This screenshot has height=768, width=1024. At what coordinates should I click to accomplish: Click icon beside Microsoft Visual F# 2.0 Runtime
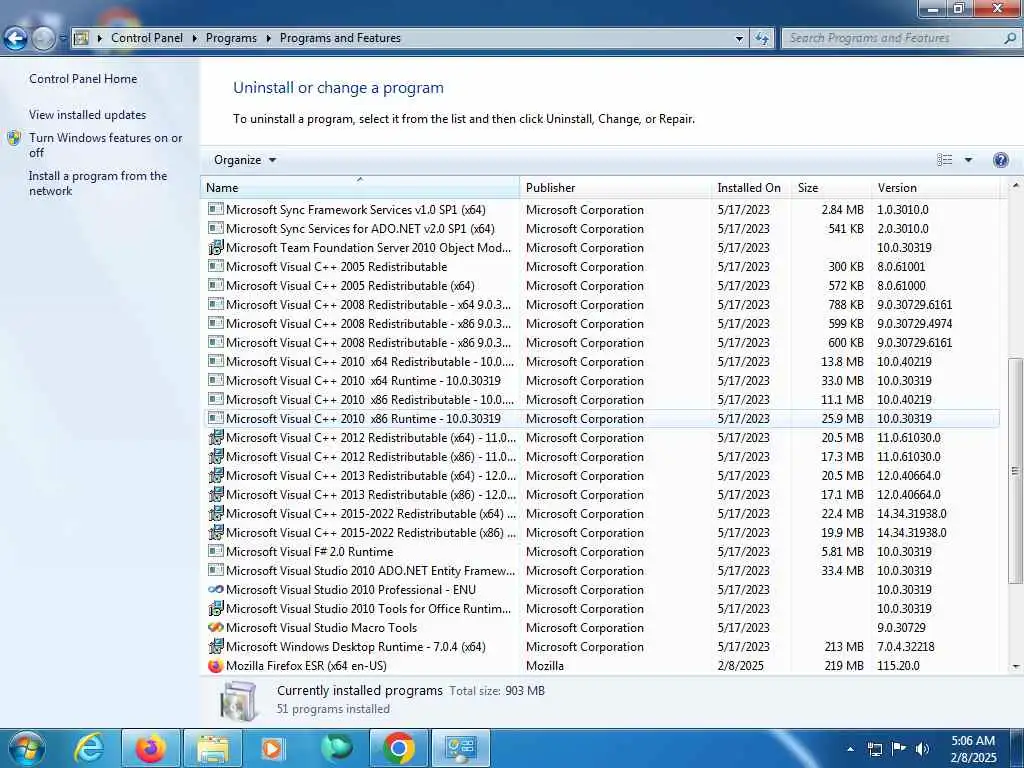[x=215, y=552]
